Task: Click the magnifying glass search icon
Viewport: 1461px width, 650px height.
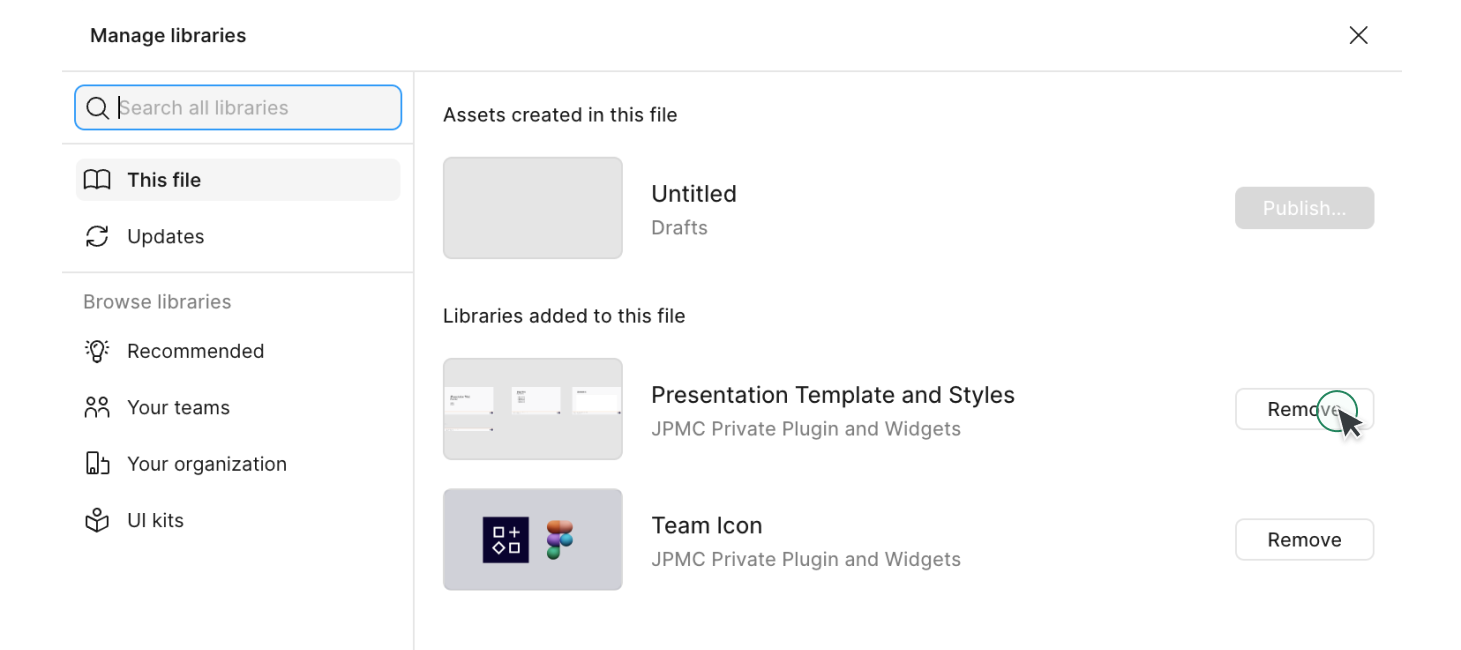Action: pos(97,107)
